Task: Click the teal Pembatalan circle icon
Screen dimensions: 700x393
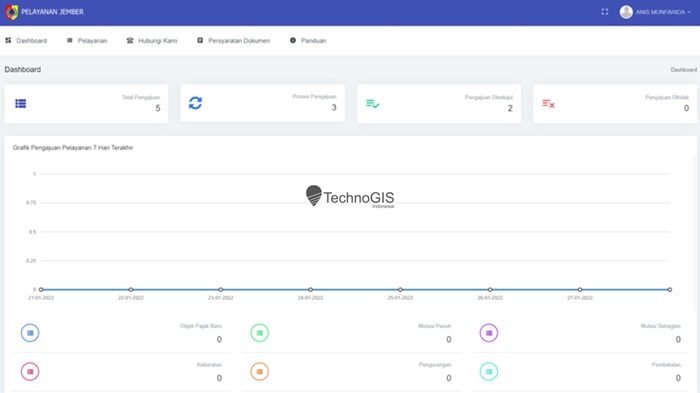Action: (x=489, y=372)
